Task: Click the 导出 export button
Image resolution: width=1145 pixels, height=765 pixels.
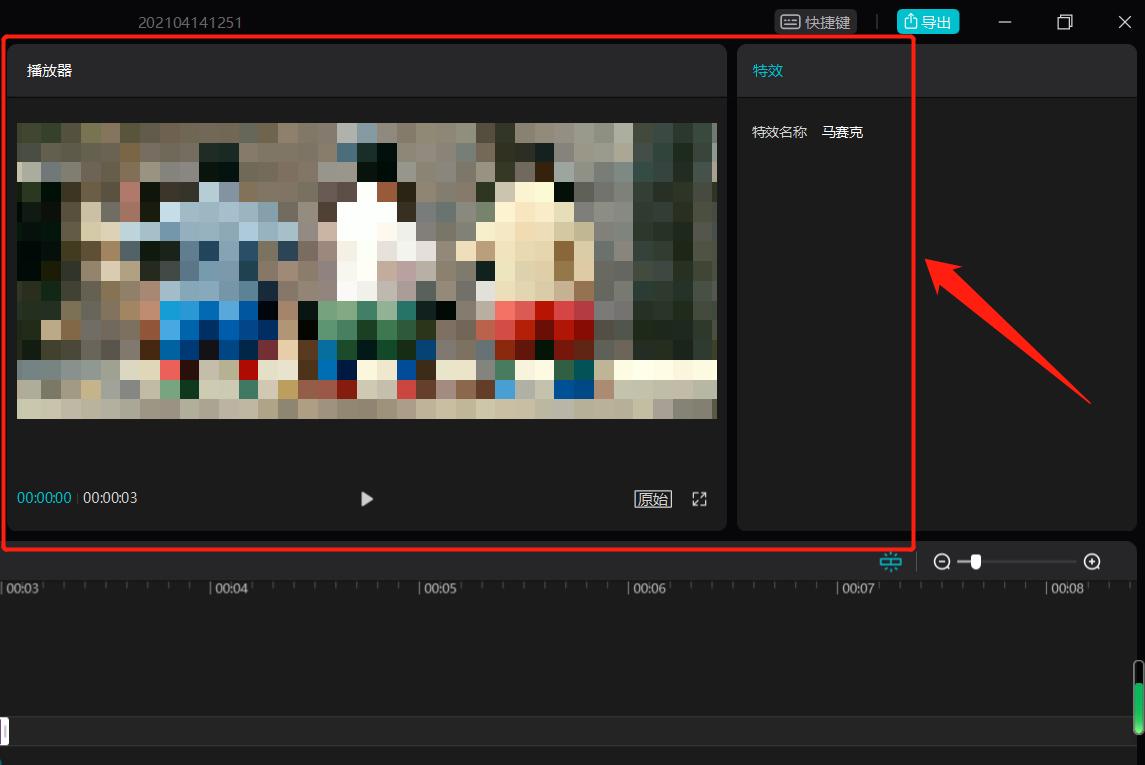Action: (x=928, y=22)
